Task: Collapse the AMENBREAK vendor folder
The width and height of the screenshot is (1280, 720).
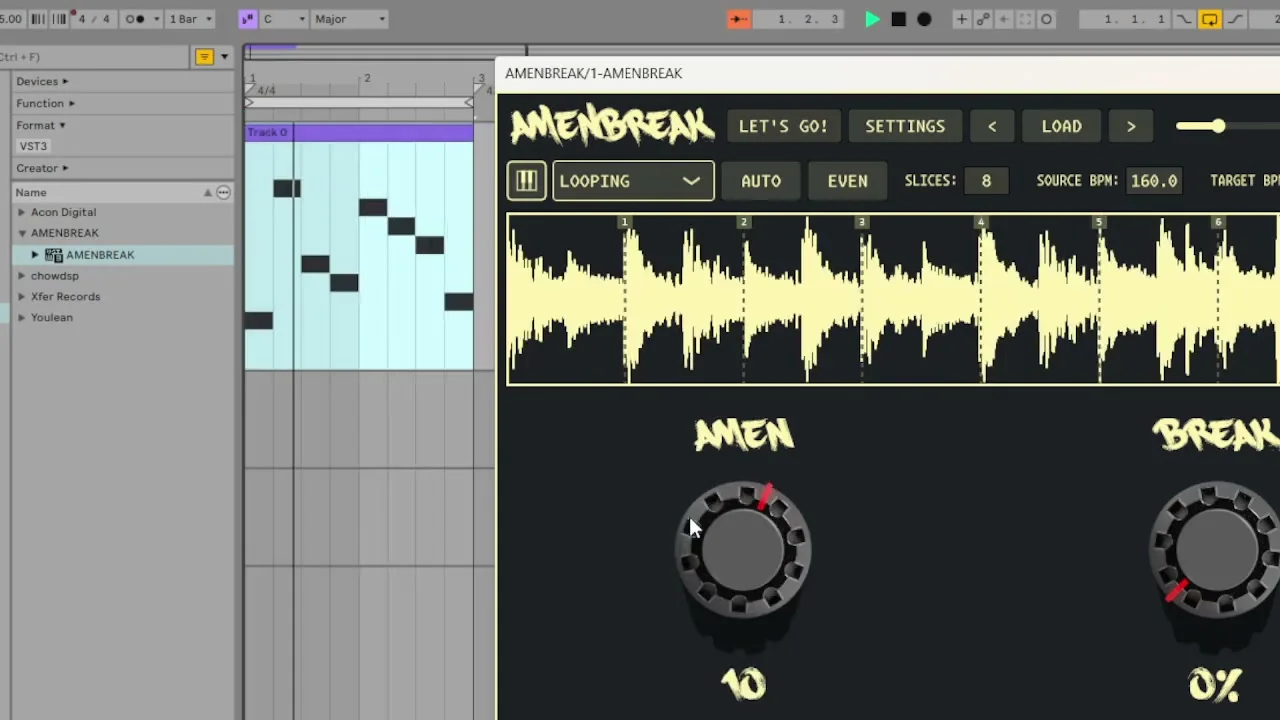Action: click(x=21, y=233)
